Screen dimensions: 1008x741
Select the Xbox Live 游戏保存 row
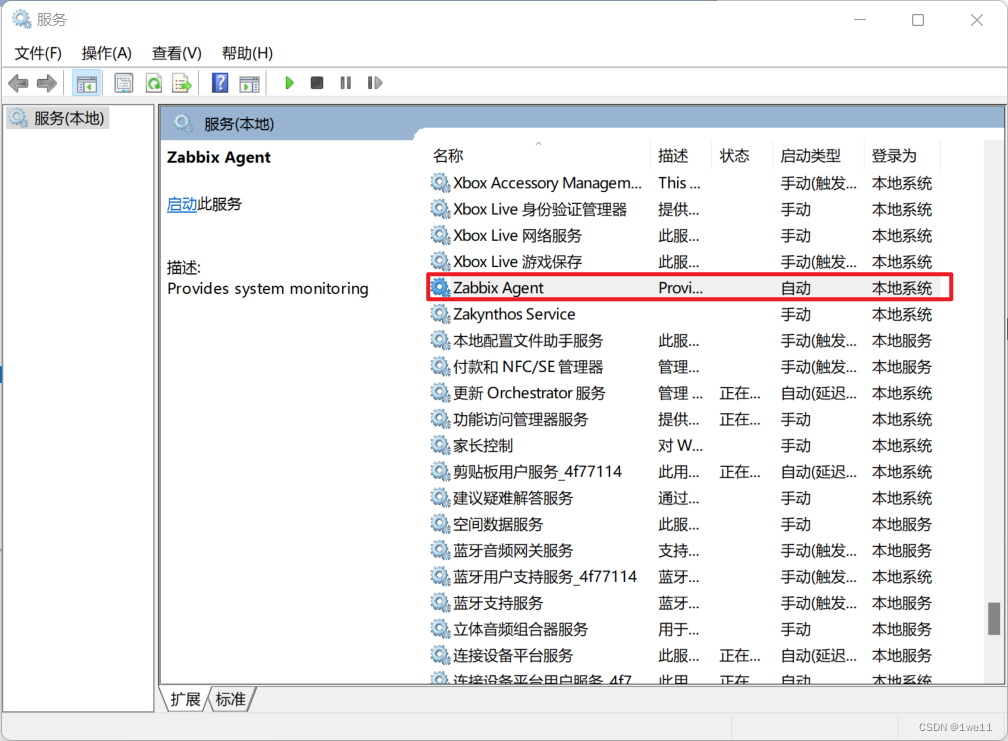click(685, 262)
